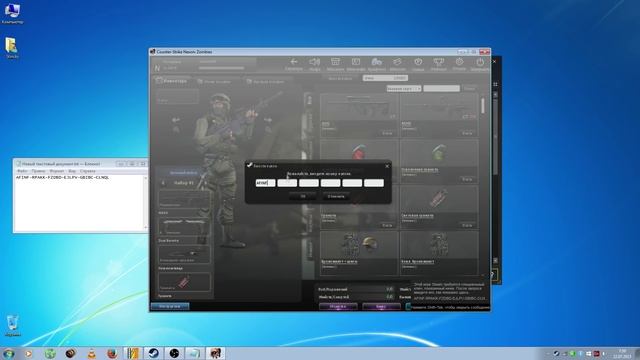This screenshot has width=640, height=360.
Task: Open the megaphone news icon in game toolbar
Action: (315, 62)
